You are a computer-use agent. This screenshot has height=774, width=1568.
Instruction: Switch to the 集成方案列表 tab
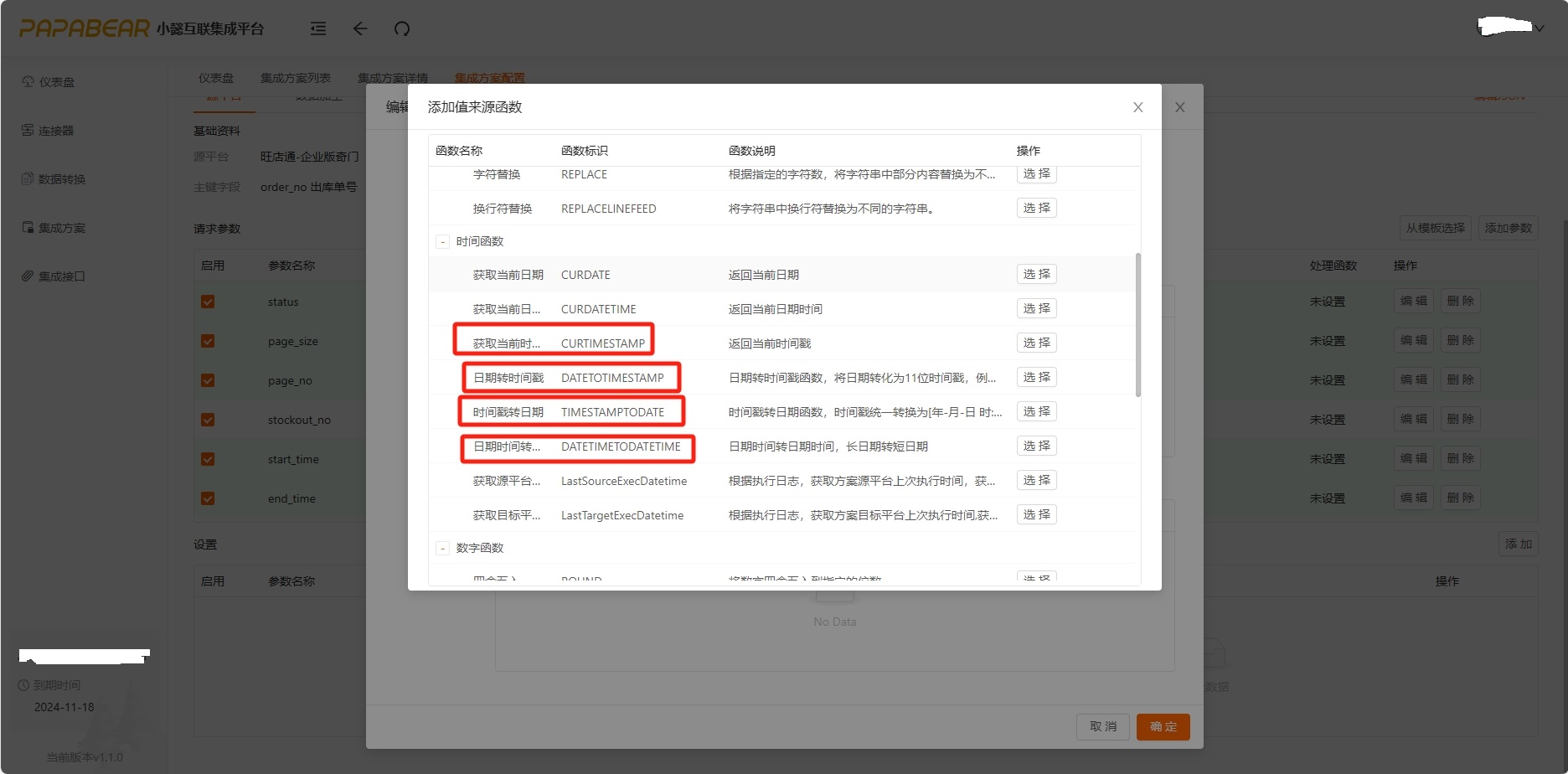click(295, 78)
